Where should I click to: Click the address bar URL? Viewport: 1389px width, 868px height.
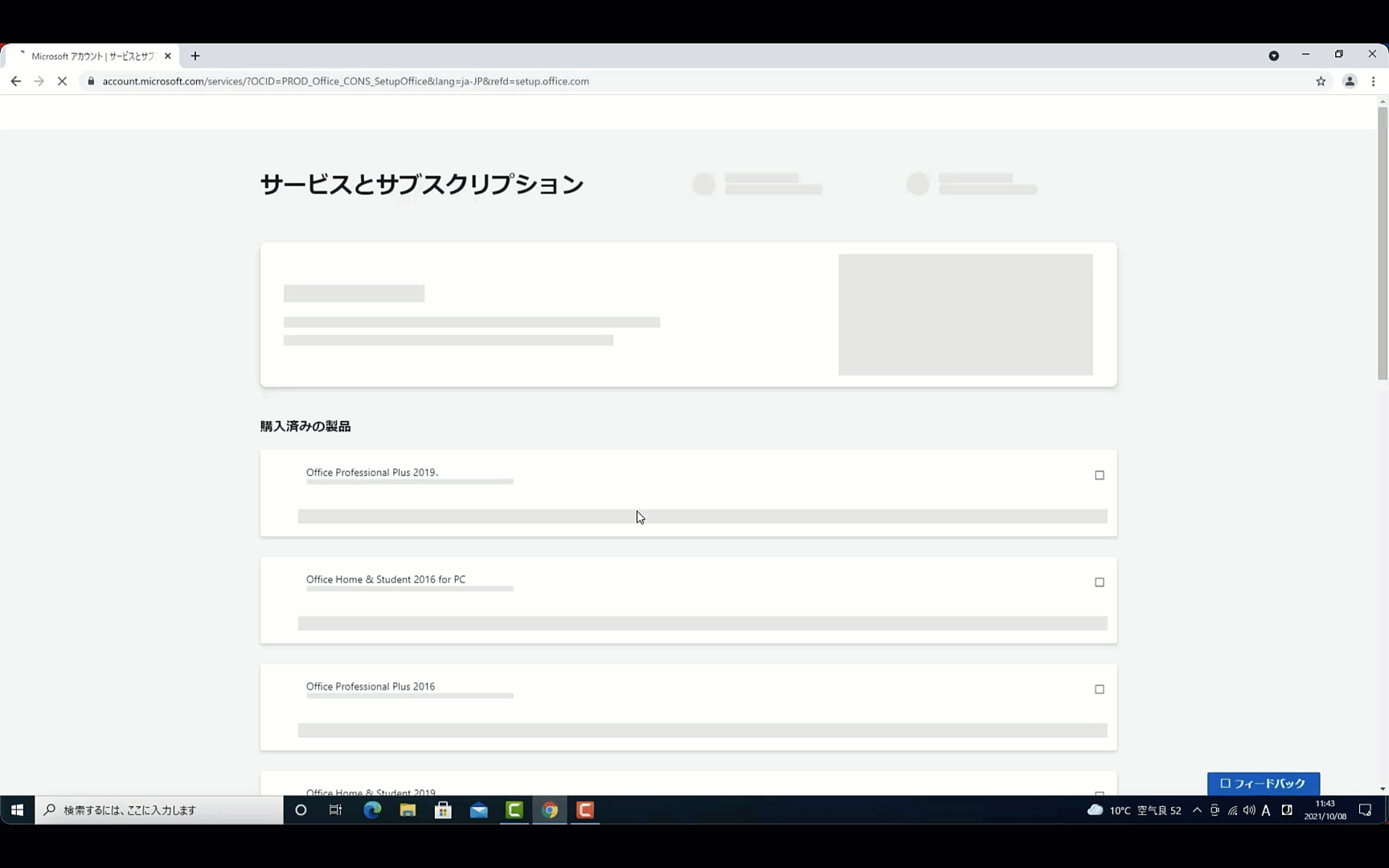pyautogui.click(x=346, y=81)
